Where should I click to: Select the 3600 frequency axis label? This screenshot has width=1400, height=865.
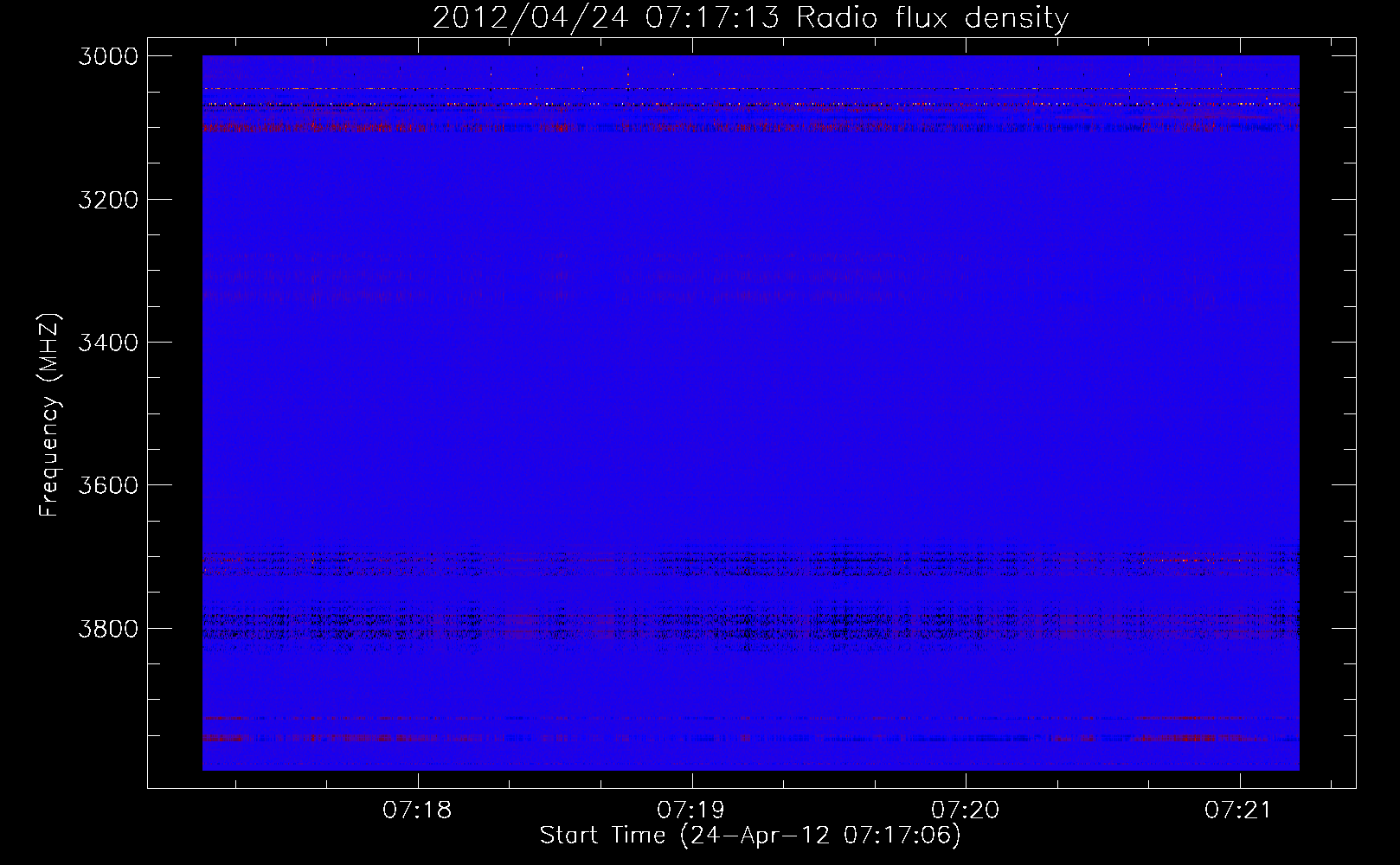coord(108,485)
